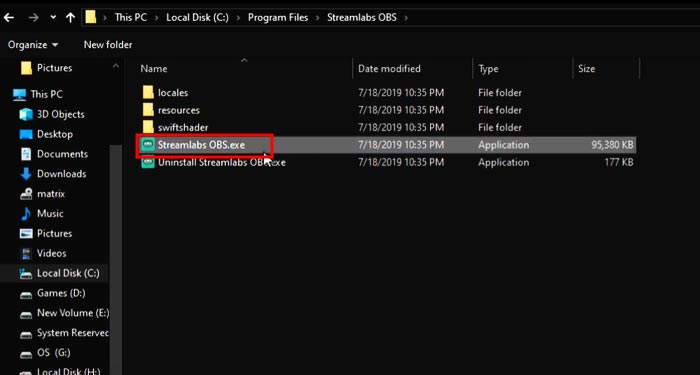Expand chevron between Program Files and Streamlabs OBS
700x375 pixels.
tap(317, 18)
